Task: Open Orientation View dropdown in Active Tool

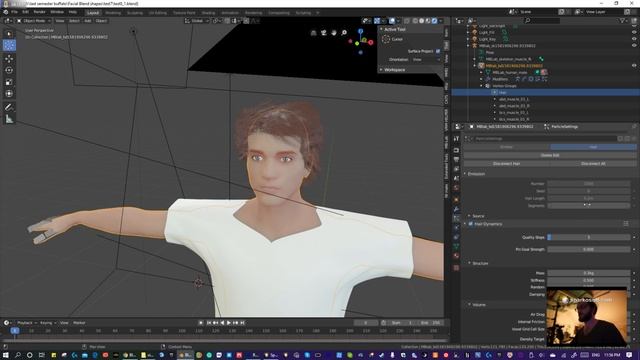Action: tap(427, 60)
